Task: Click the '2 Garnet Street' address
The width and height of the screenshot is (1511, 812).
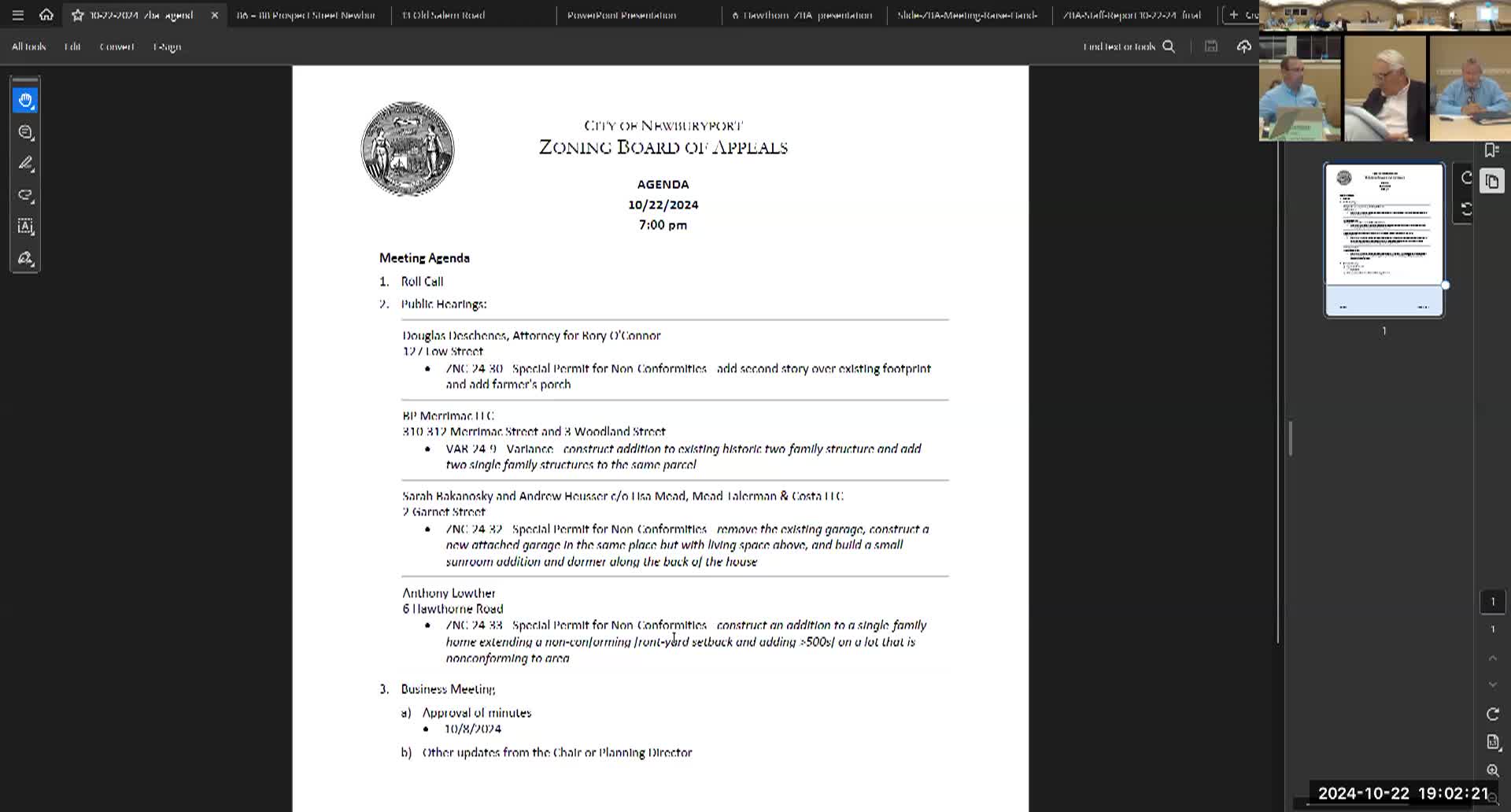Action: click(x=444, y=511)
